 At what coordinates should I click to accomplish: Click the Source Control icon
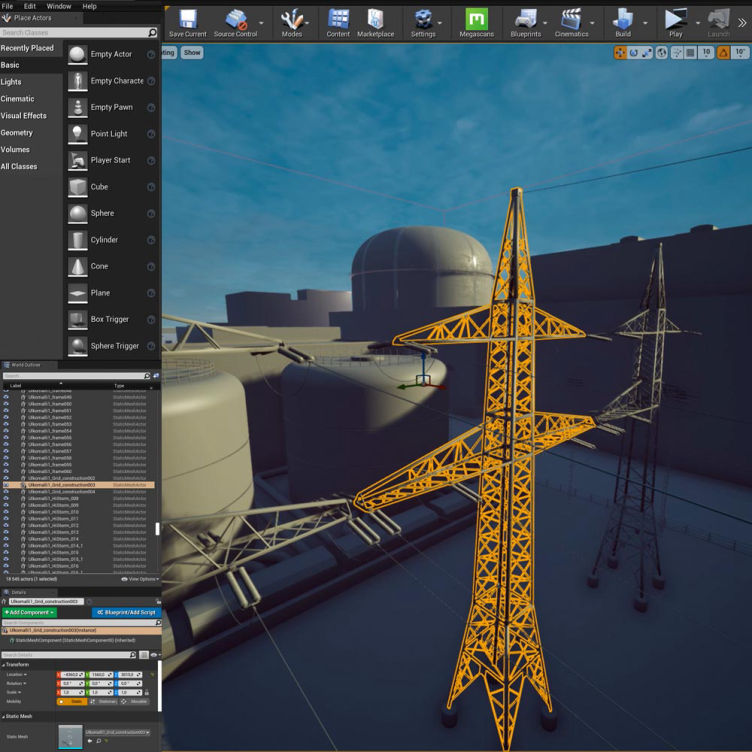(235, 18)
